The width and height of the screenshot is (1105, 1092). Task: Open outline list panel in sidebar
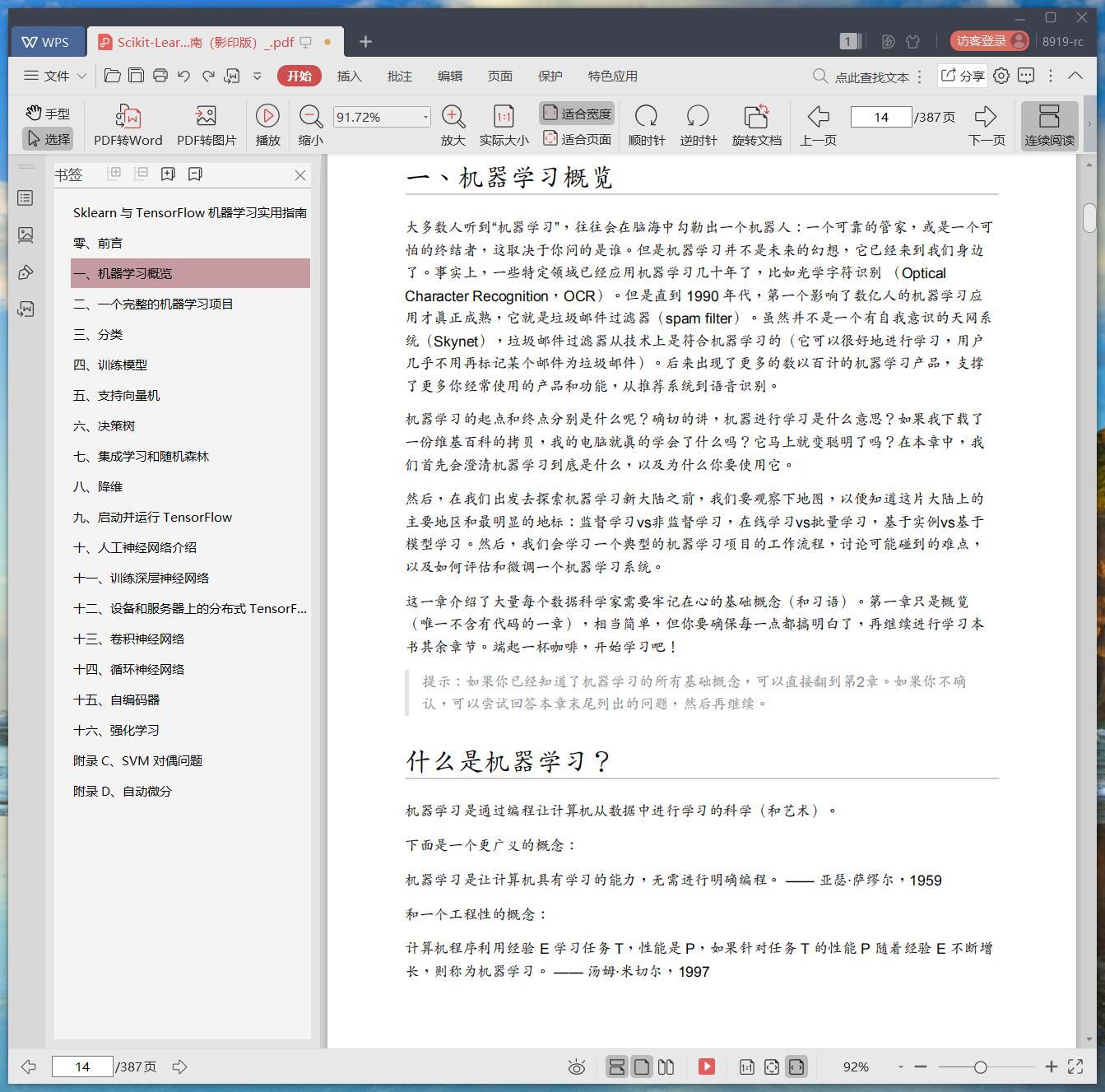point(26,198)
